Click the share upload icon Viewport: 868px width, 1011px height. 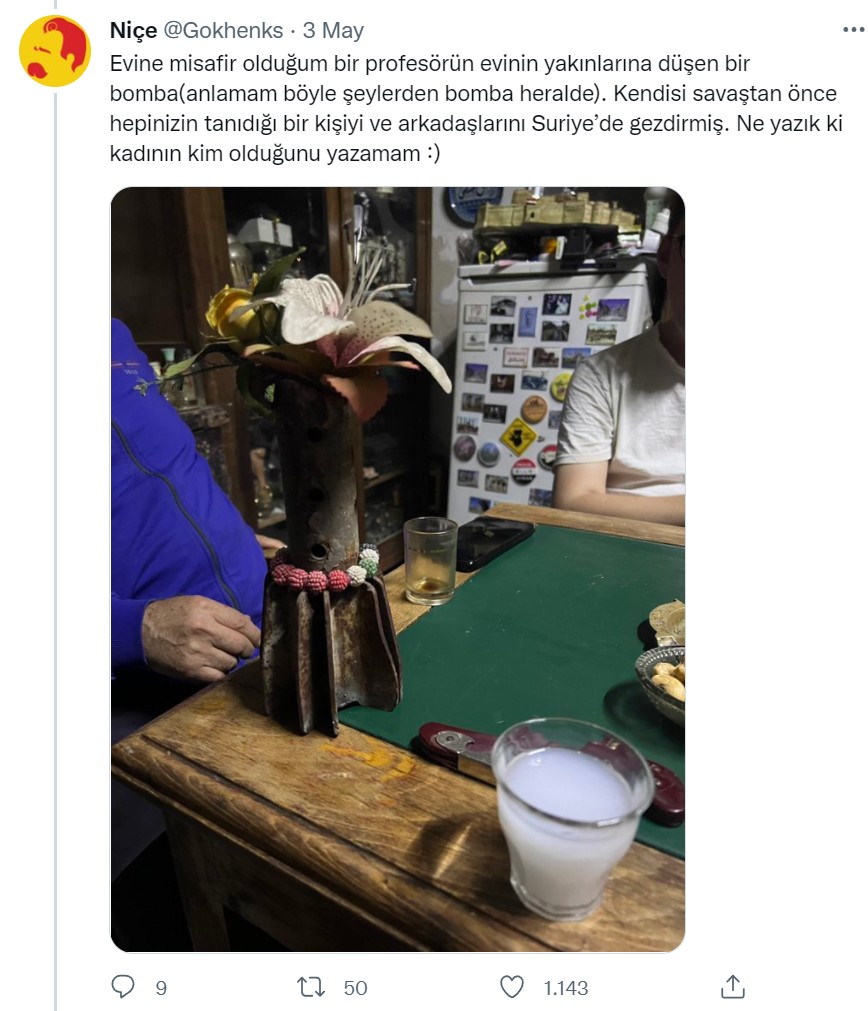733,986
